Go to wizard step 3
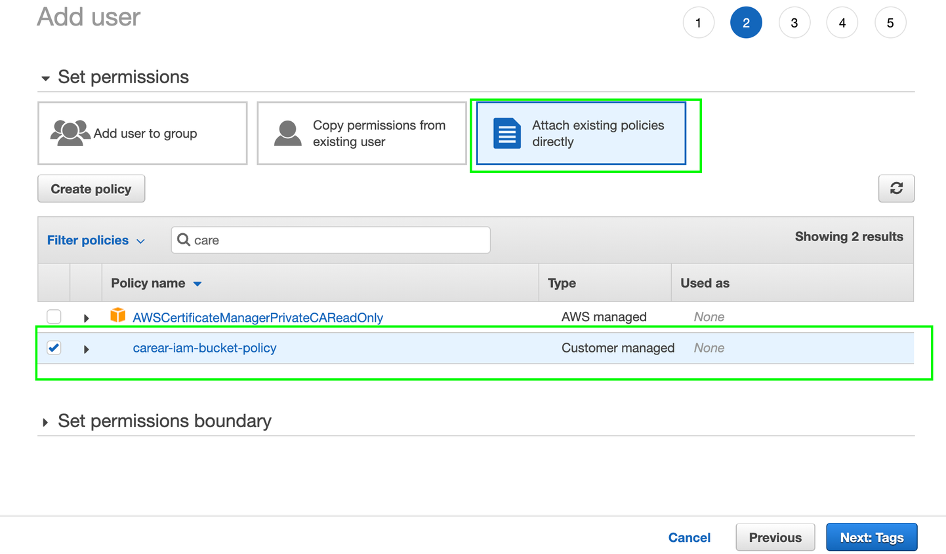The width and height of the screenshot is (946, 554). (x=795, y=23)
